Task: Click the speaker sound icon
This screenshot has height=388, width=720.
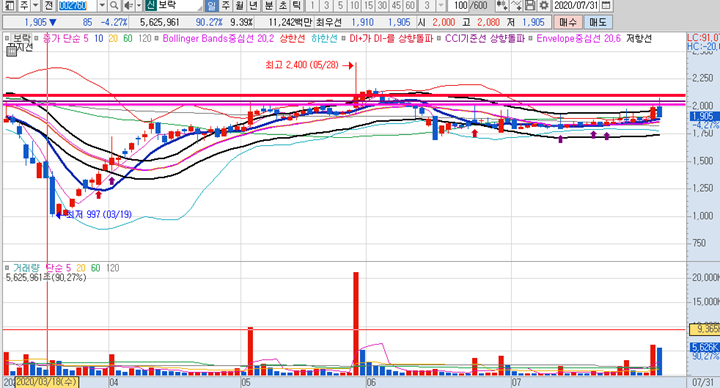Action: (129, 6)
